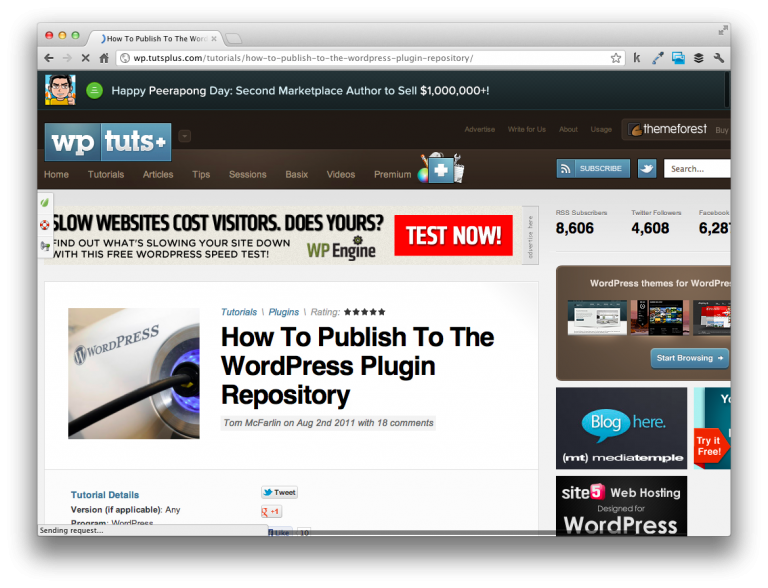Click the WordPress plug article thumbnail
The height and width of the screenshot is (588, 768).
[x=134, y=373]
